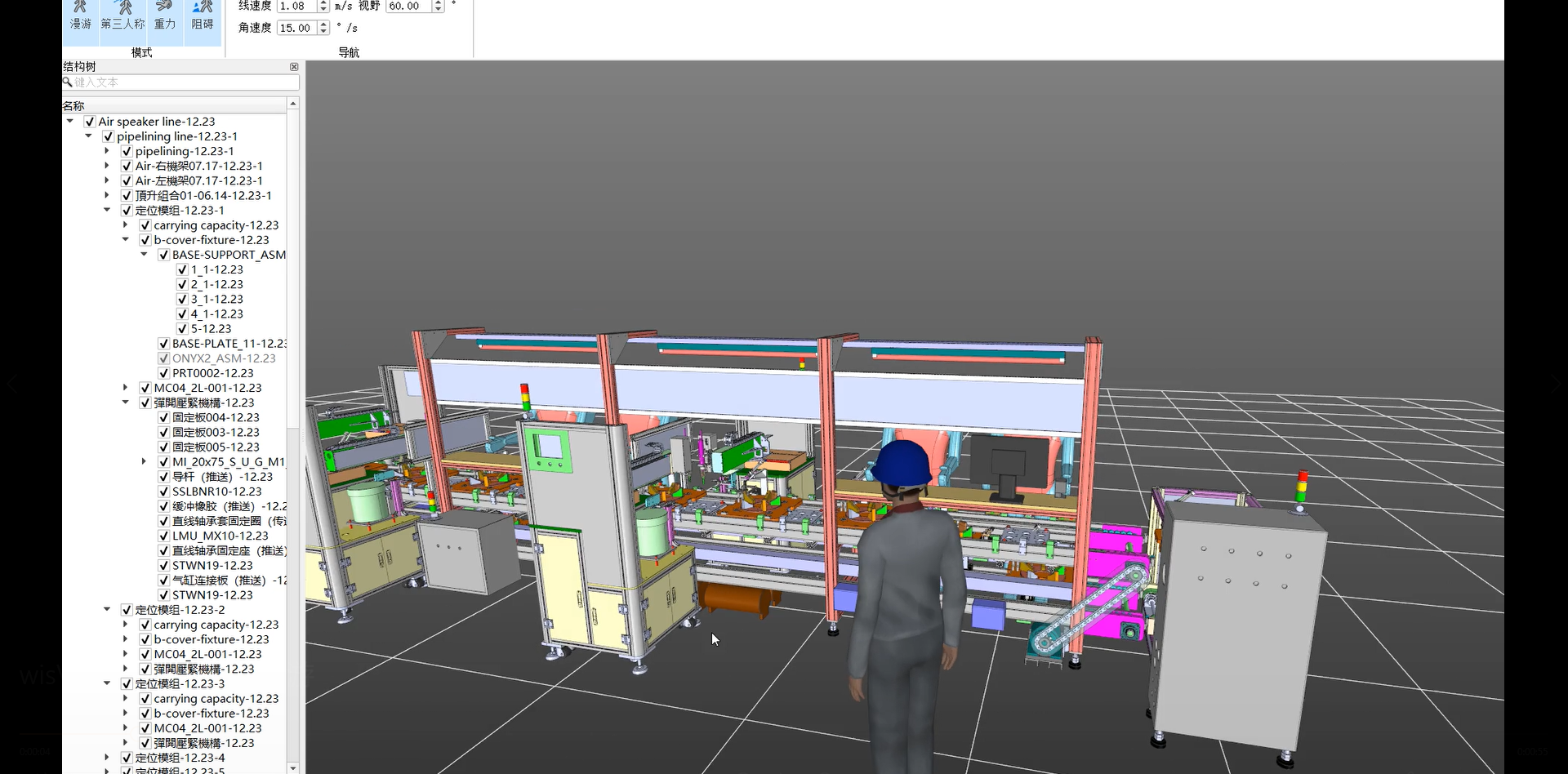
Task: Expand the pipelining-12.23-1 node
Action: (107, 151)
